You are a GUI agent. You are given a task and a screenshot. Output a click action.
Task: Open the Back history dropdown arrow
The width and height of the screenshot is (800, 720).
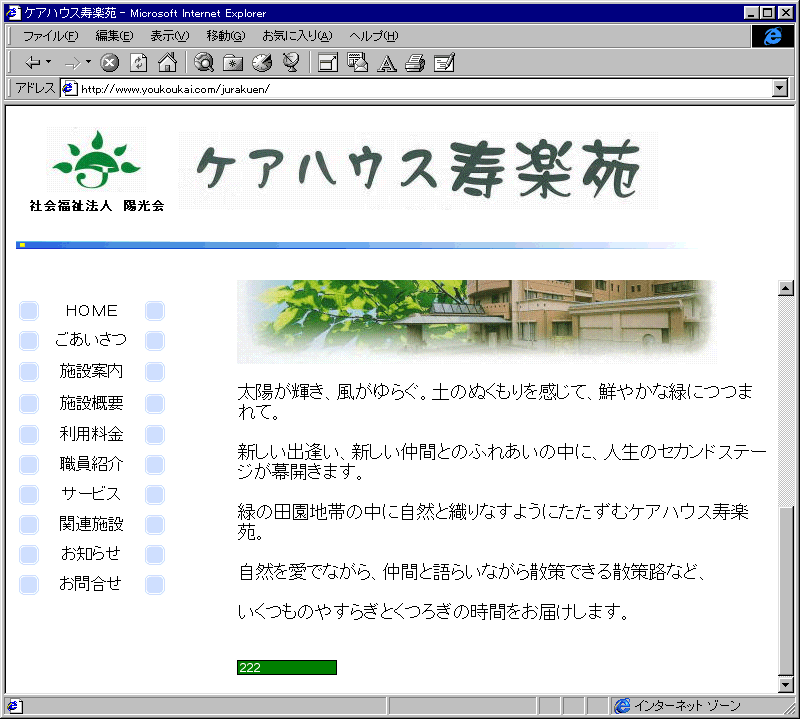49,62
